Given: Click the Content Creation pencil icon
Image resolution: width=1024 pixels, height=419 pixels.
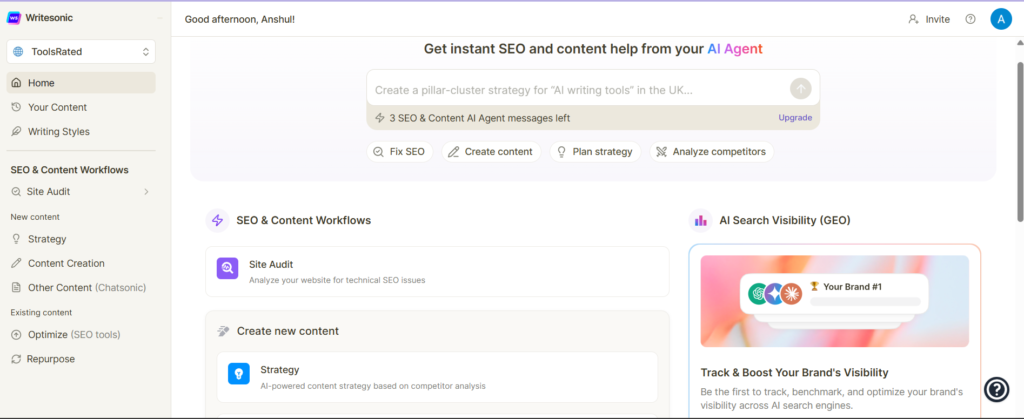Looking at the screenshot, I should [16, 263].
